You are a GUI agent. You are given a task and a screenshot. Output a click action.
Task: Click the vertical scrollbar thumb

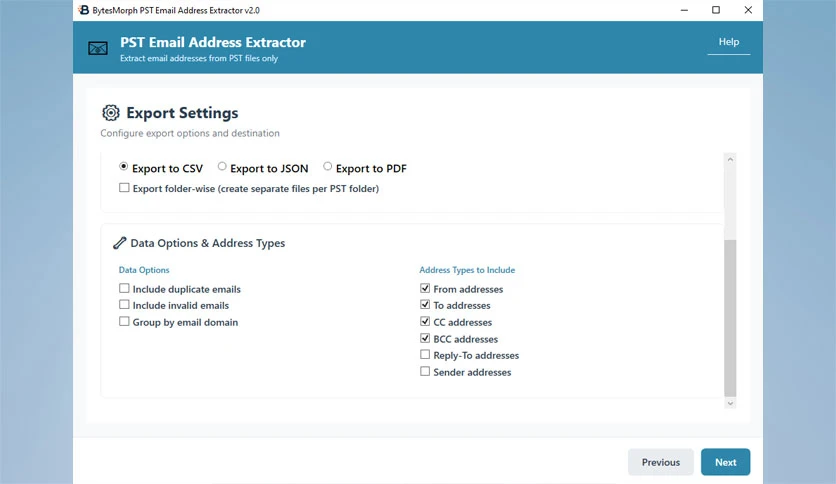pyautogui.click(x=730, y=318)
